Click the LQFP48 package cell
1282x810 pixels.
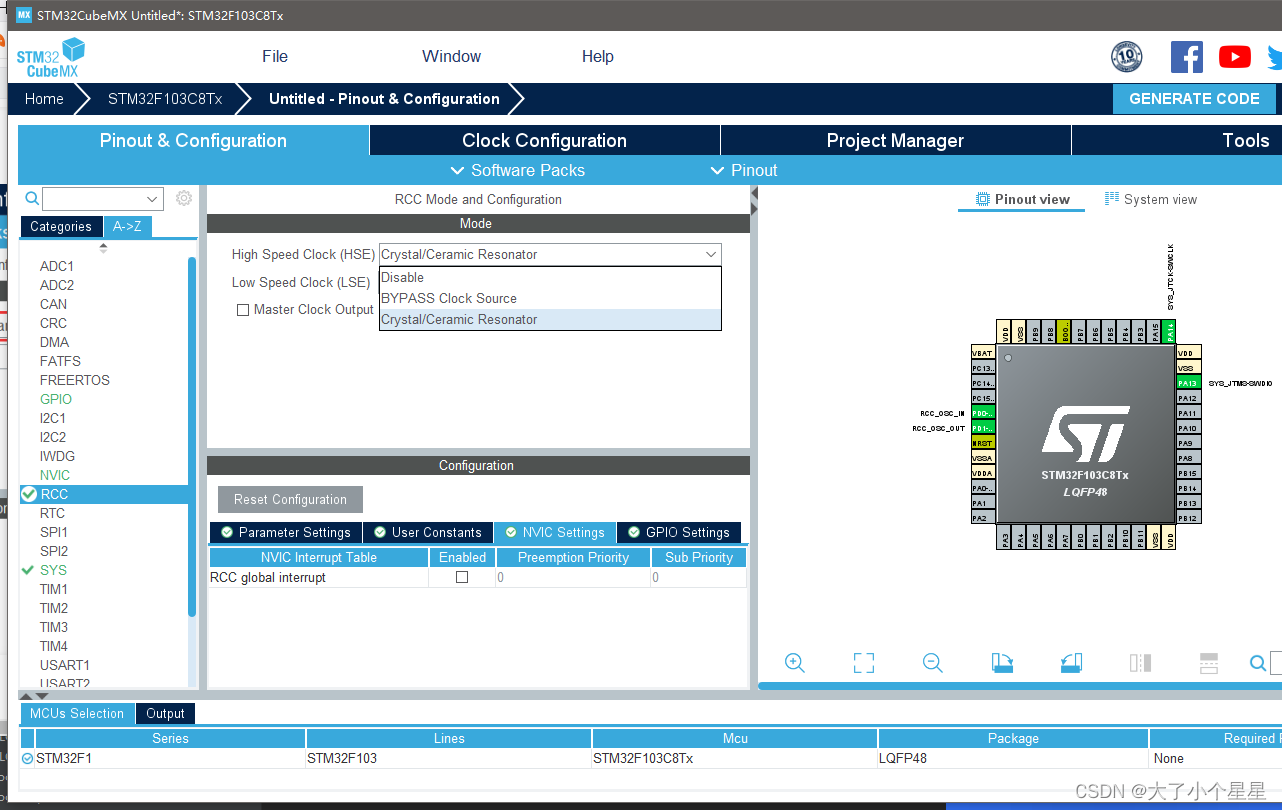pos(1013,758)
